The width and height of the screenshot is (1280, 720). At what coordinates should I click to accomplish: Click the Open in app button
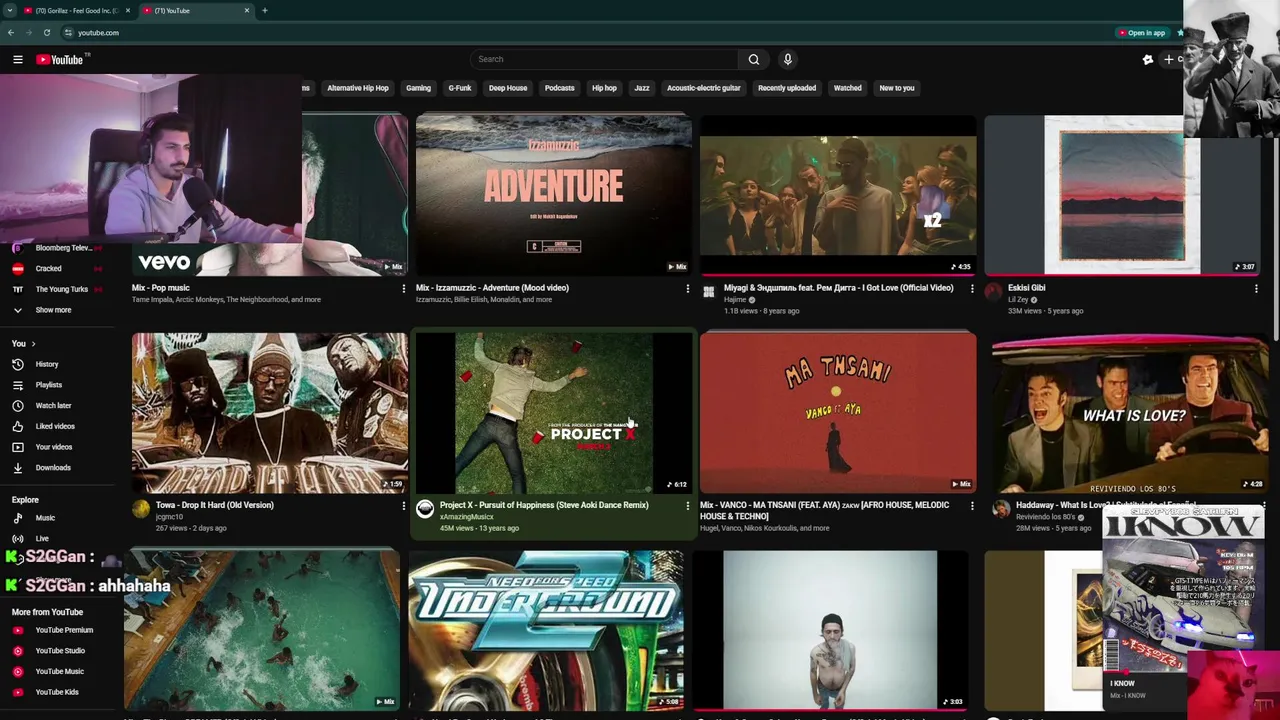click(1142, 33)
